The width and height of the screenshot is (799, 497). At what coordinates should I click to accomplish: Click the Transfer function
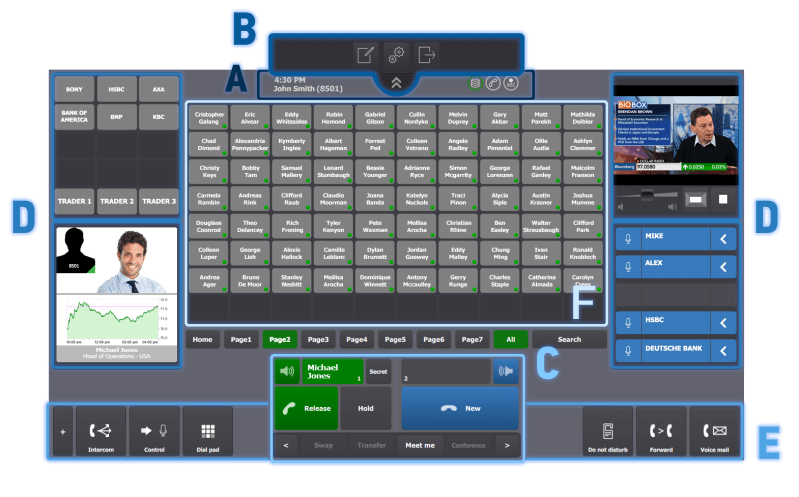pos(371,446)
